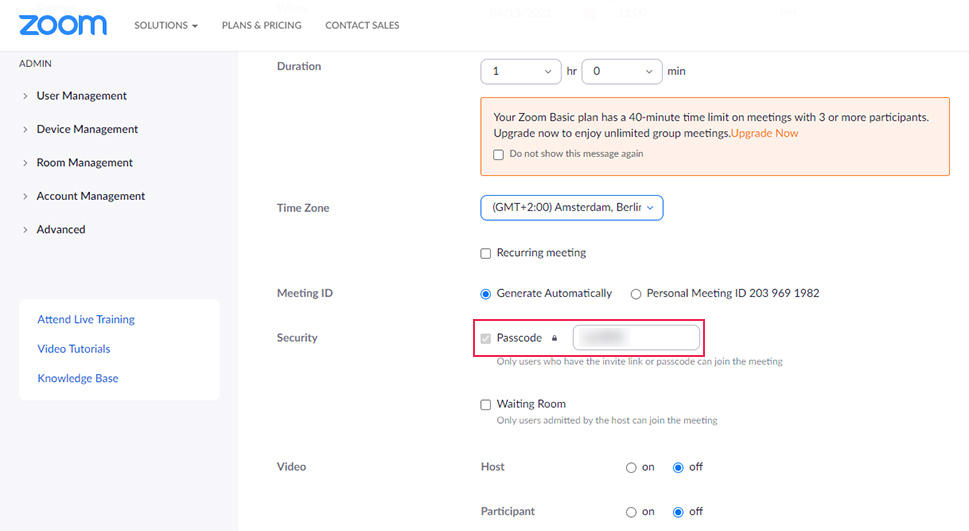Expand Device Management section
The height and width of the screenshot is (531, 969).
[x=80, y=129]
